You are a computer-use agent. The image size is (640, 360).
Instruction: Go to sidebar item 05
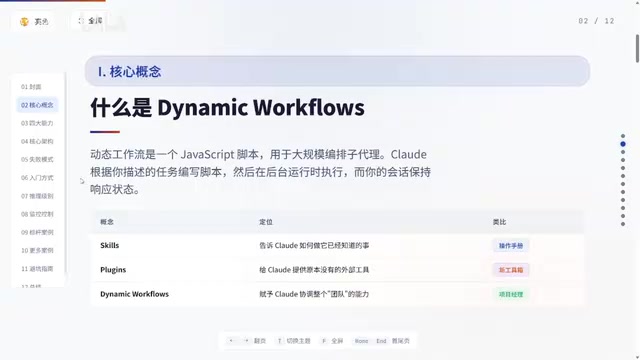(x=37, y=160)
